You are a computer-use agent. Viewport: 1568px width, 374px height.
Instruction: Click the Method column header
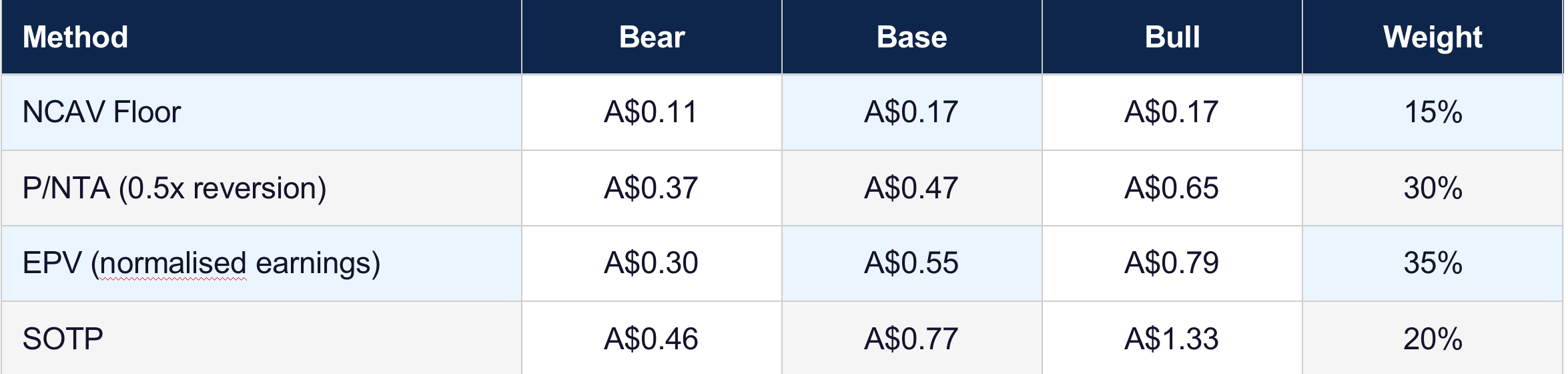(x=262, y=37)
